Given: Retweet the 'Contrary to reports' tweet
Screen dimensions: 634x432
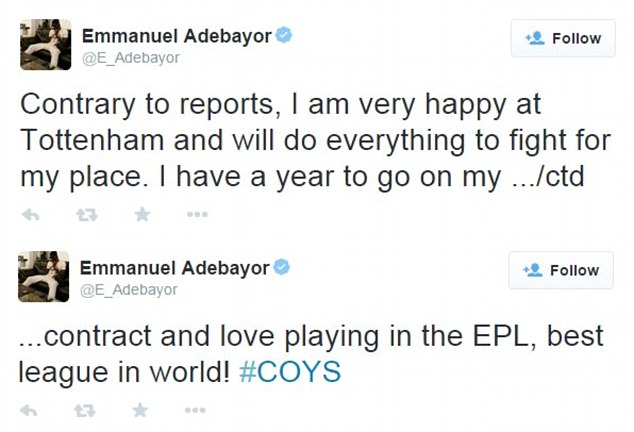Looking at the screenshot, I should click(85, 215).
